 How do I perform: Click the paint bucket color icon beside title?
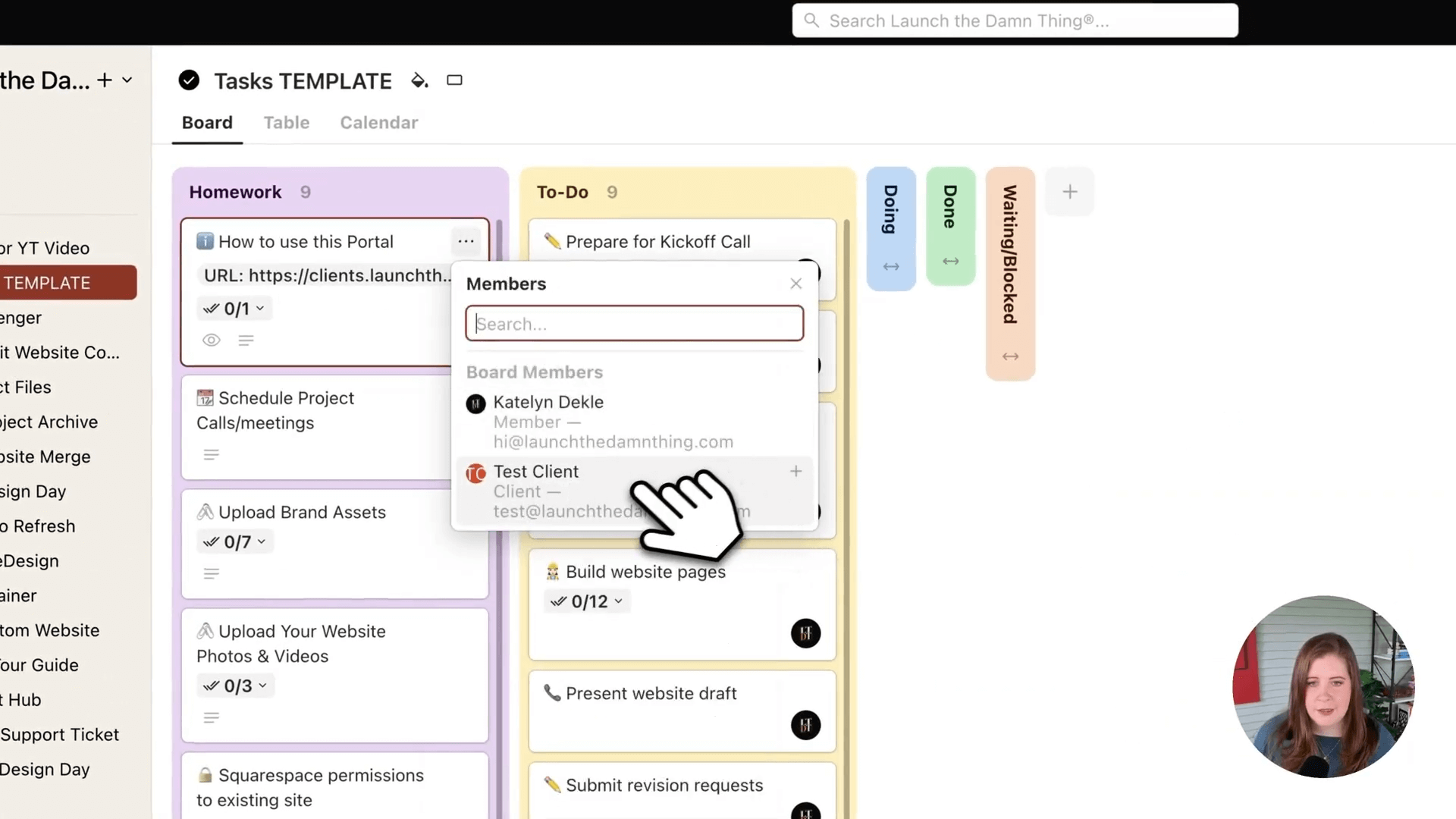419,80
